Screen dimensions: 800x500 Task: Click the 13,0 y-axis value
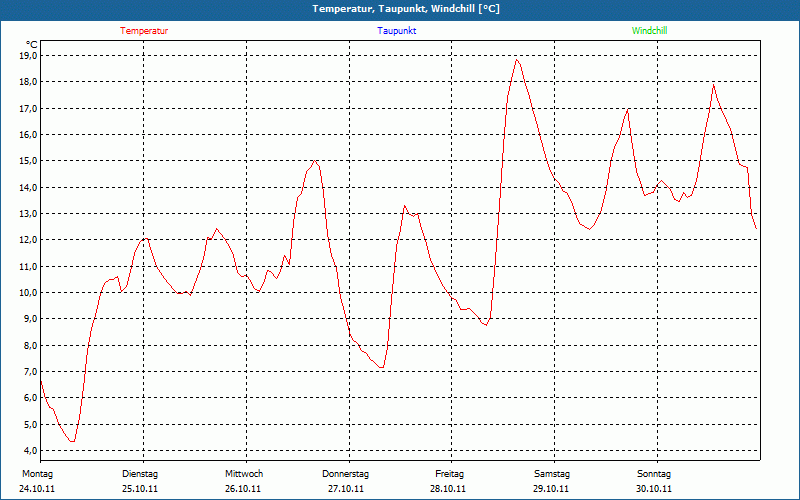[x=29, y=213]
